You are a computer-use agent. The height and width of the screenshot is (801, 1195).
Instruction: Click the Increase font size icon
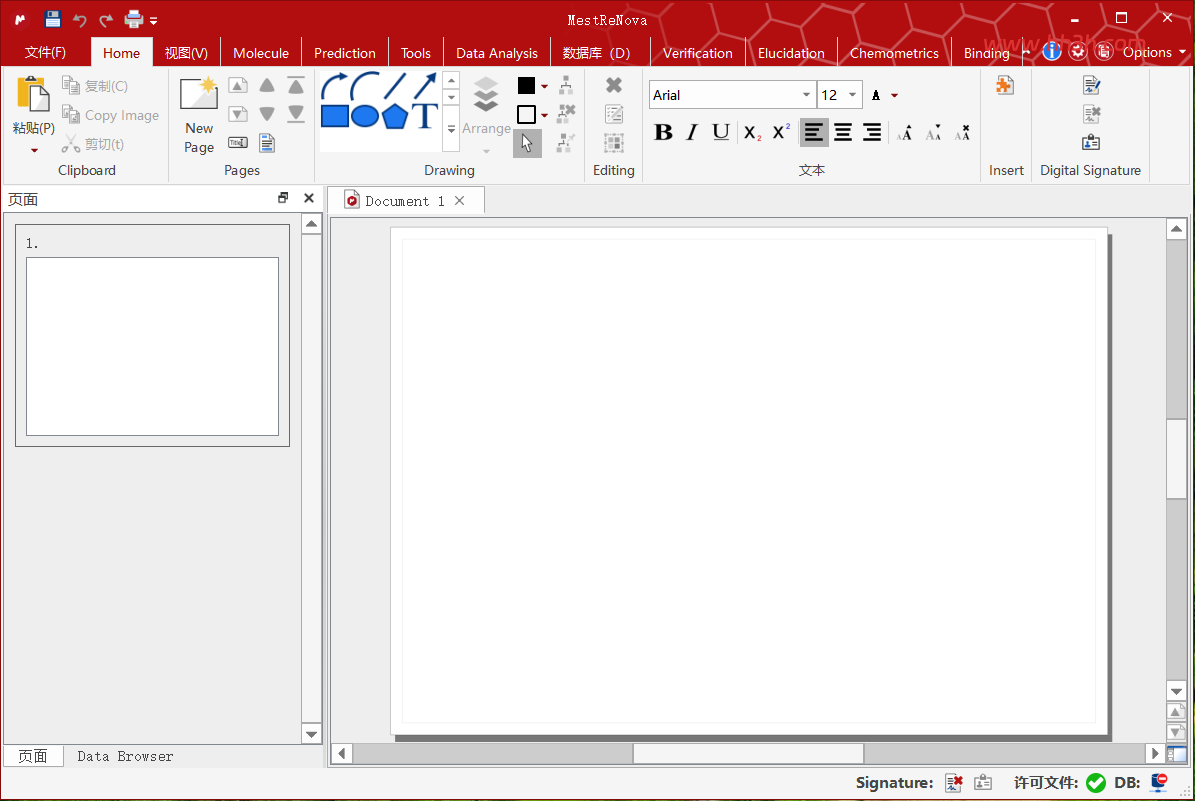905,133
